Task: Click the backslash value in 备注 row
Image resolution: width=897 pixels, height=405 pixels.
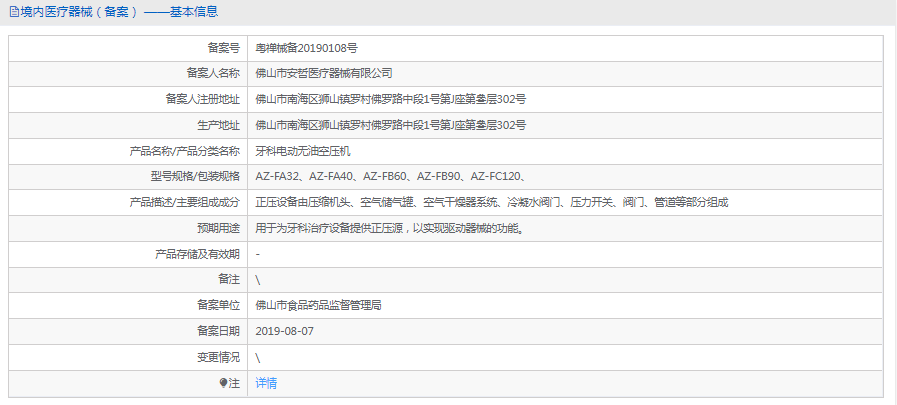Action: coord(258,280)
